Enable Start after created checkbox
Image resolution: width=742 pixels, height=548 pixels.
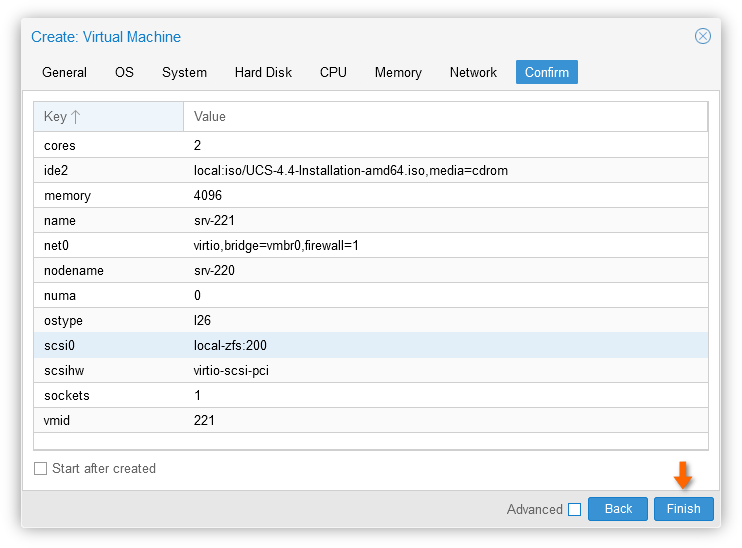pos(41,468)
